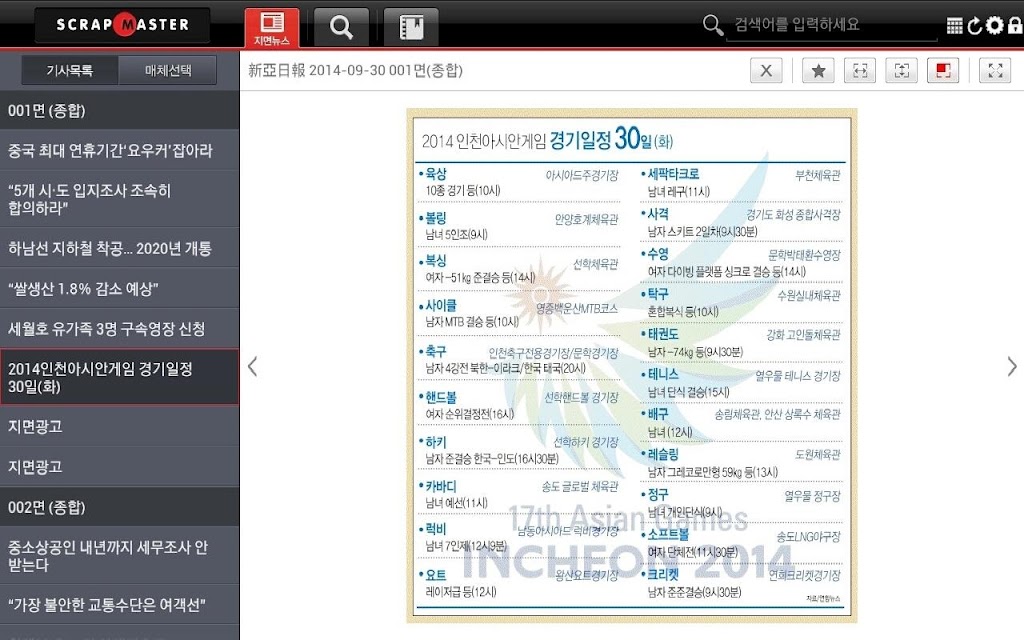Screen dimensions: 1024x640
Task: Select the 002면 (종합) section header
Action: point(120,507)
